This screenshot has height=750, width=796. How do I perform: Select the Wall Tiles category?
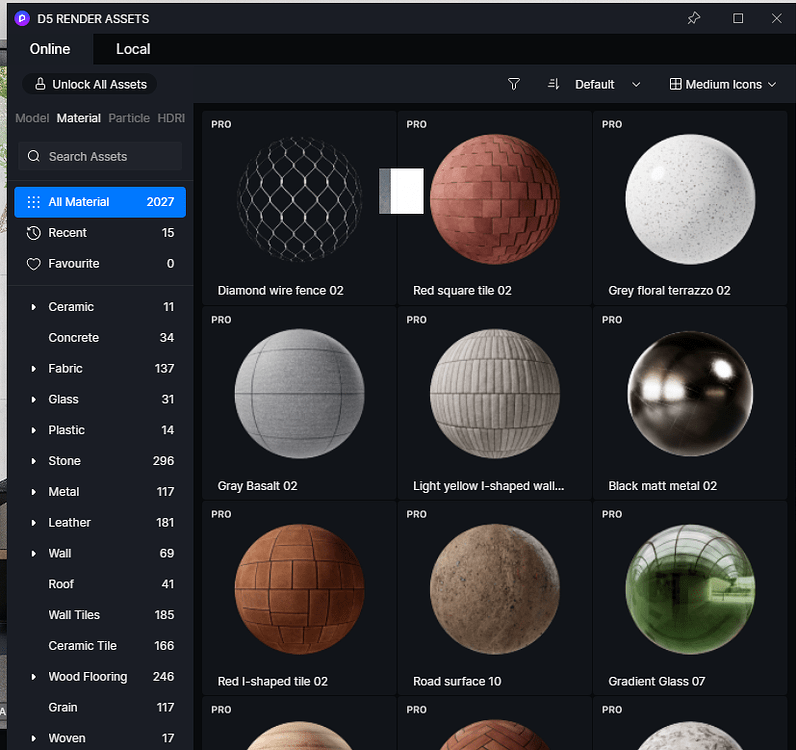[100, 615]
